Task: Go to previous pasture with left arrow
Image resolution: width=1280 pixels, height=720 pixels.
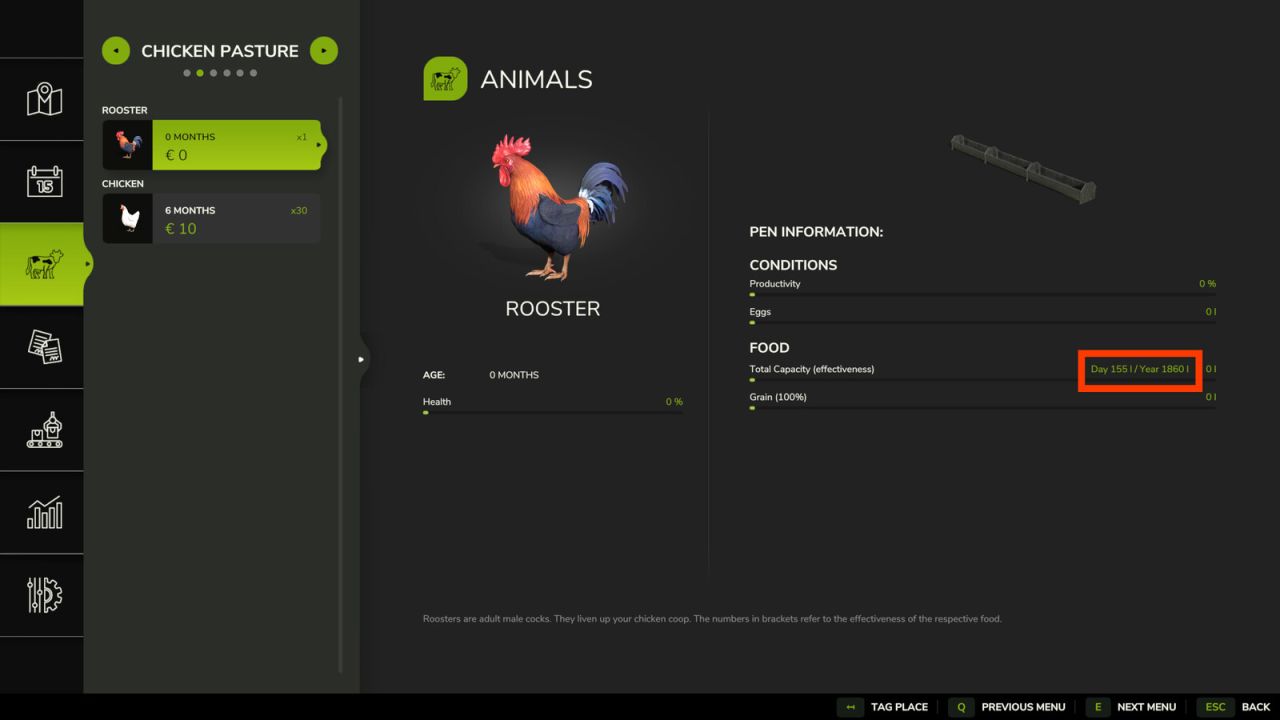Action: 116,50
